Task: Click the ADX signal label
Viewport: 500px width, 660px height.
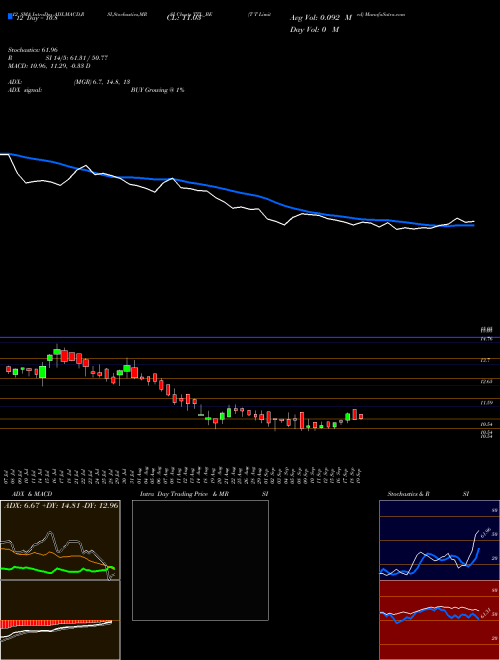Action: [x=25, y=90]
